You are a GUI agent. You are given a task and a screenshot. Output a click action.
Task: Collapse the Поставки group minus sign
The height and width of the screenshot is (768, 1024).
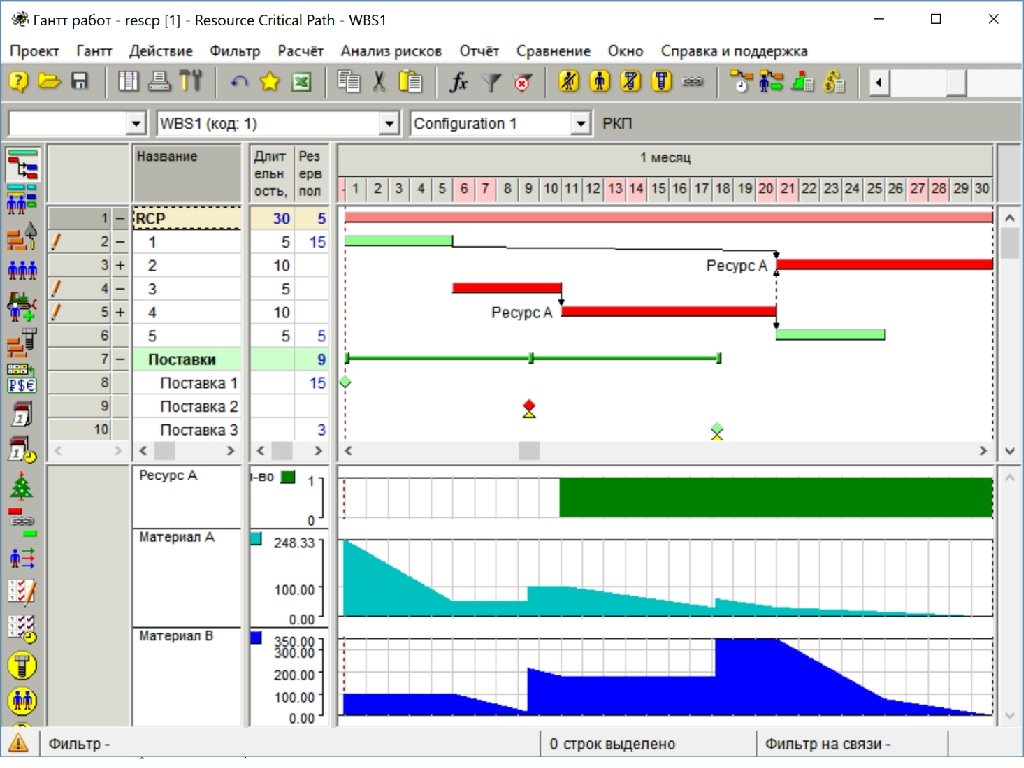point(120,359)
